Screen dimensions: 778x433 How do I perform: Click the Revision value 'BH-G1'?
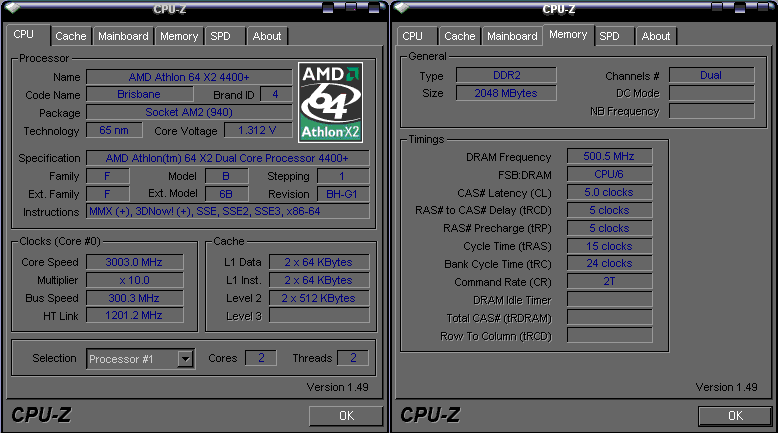coord(342,194)
